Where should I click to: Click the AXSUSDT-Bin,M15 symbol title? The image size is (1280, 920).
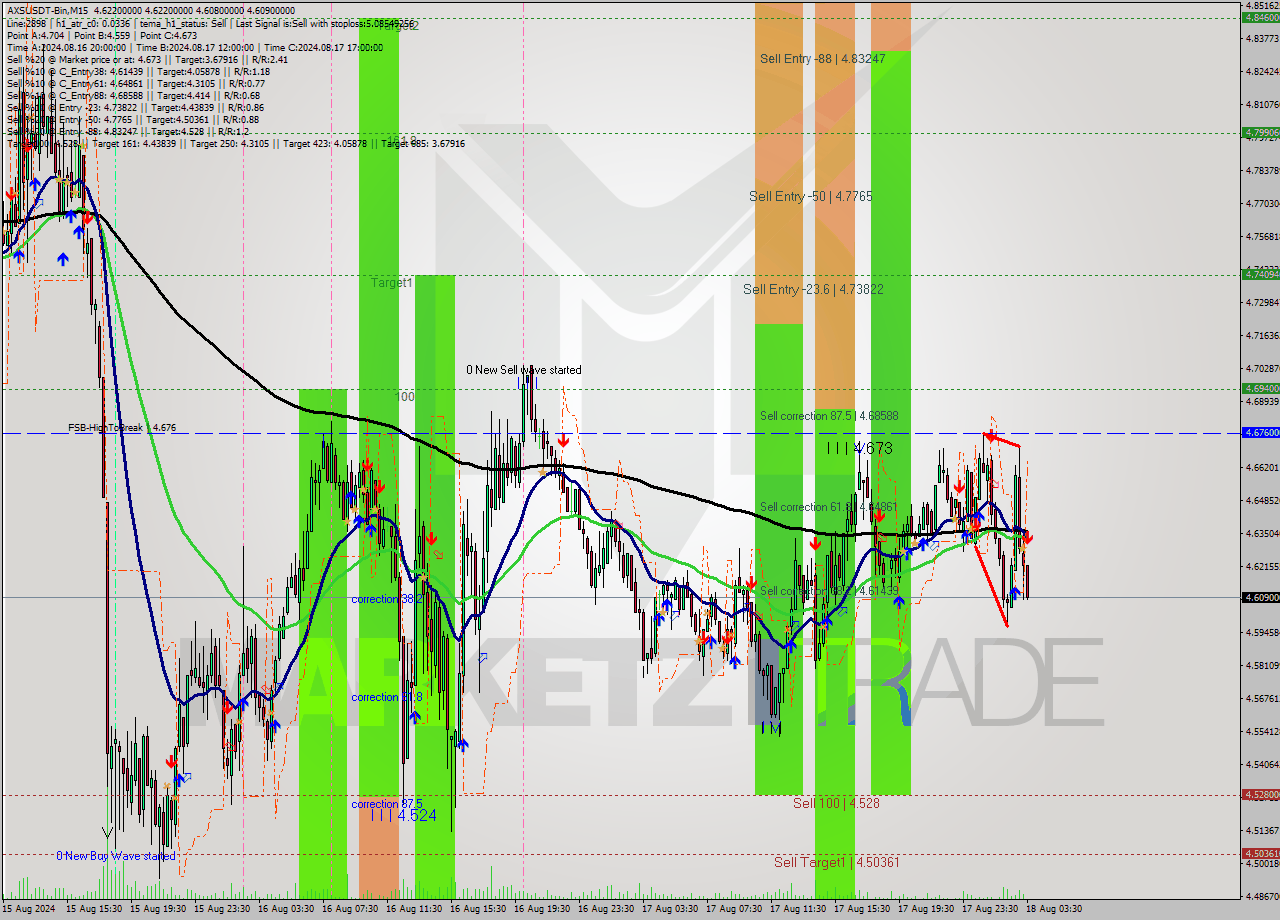50,10
